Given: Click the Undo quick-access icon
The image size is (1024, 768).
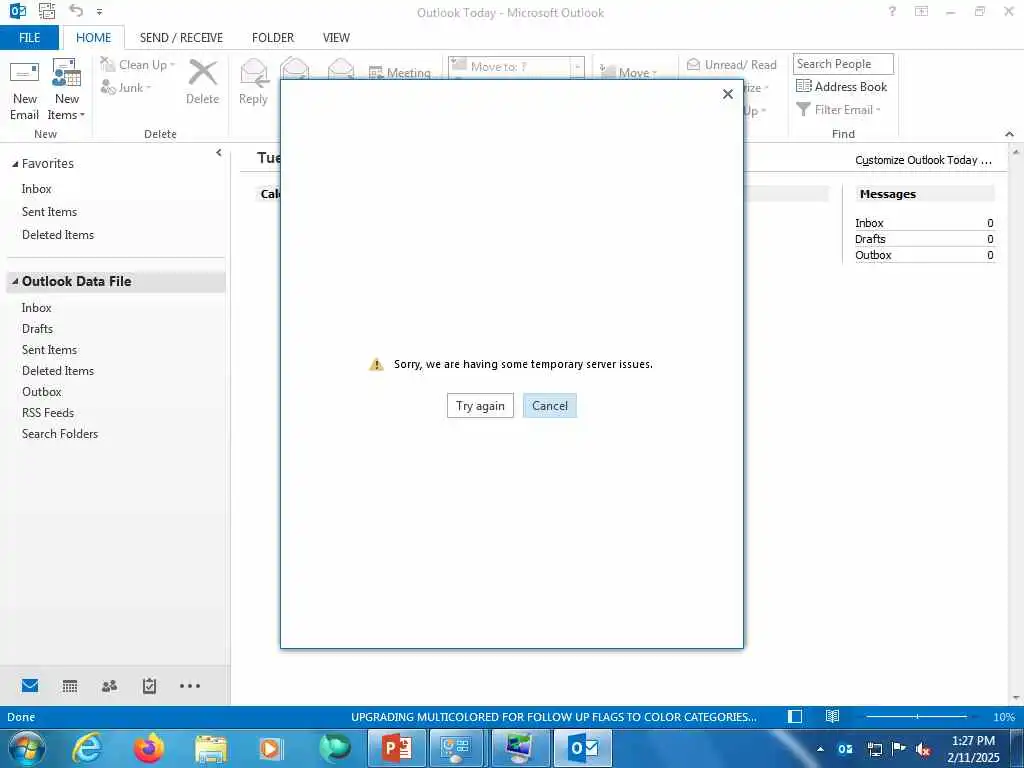Looking at the screenshot, I should click(x=76, y=10).
